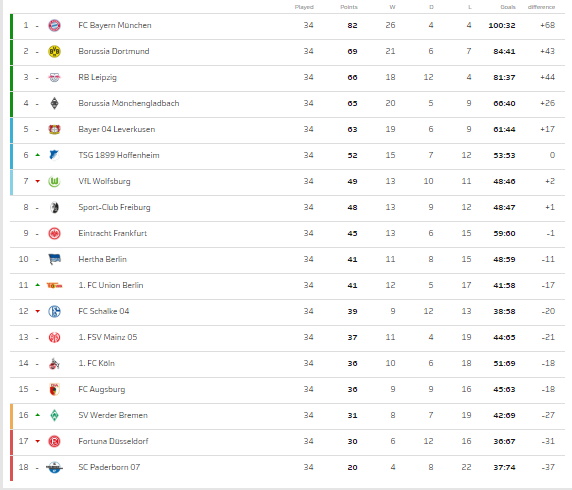Sort by the Played column header
The width and height of the screenshot is (572, 490).
[x=304, y=7]
